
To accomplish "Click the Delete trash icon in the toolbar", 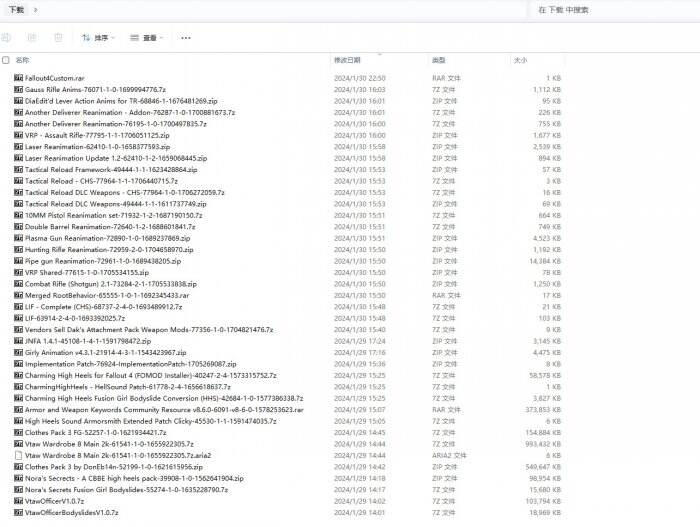I will tap(58, 38).
